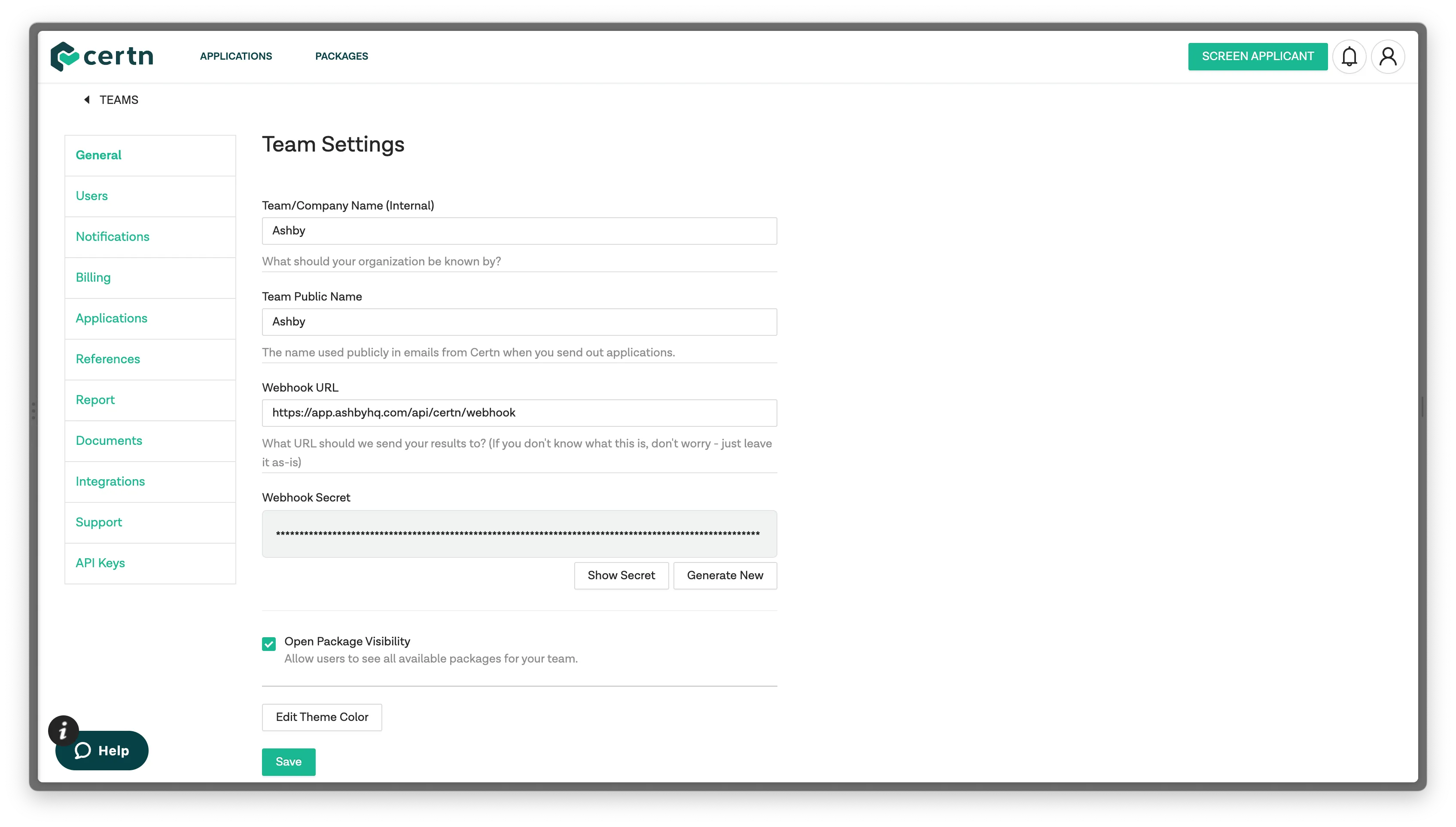Select the Documents settings tab

coord(150,441)
